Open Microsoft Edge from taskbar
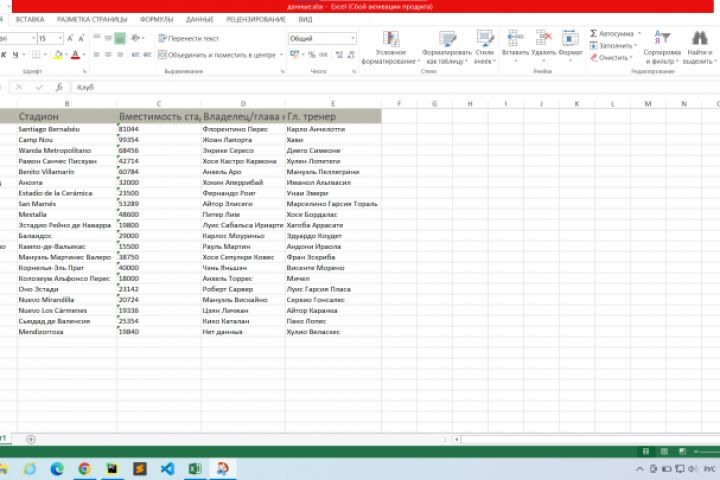The image size is (720, 480). 57,469
